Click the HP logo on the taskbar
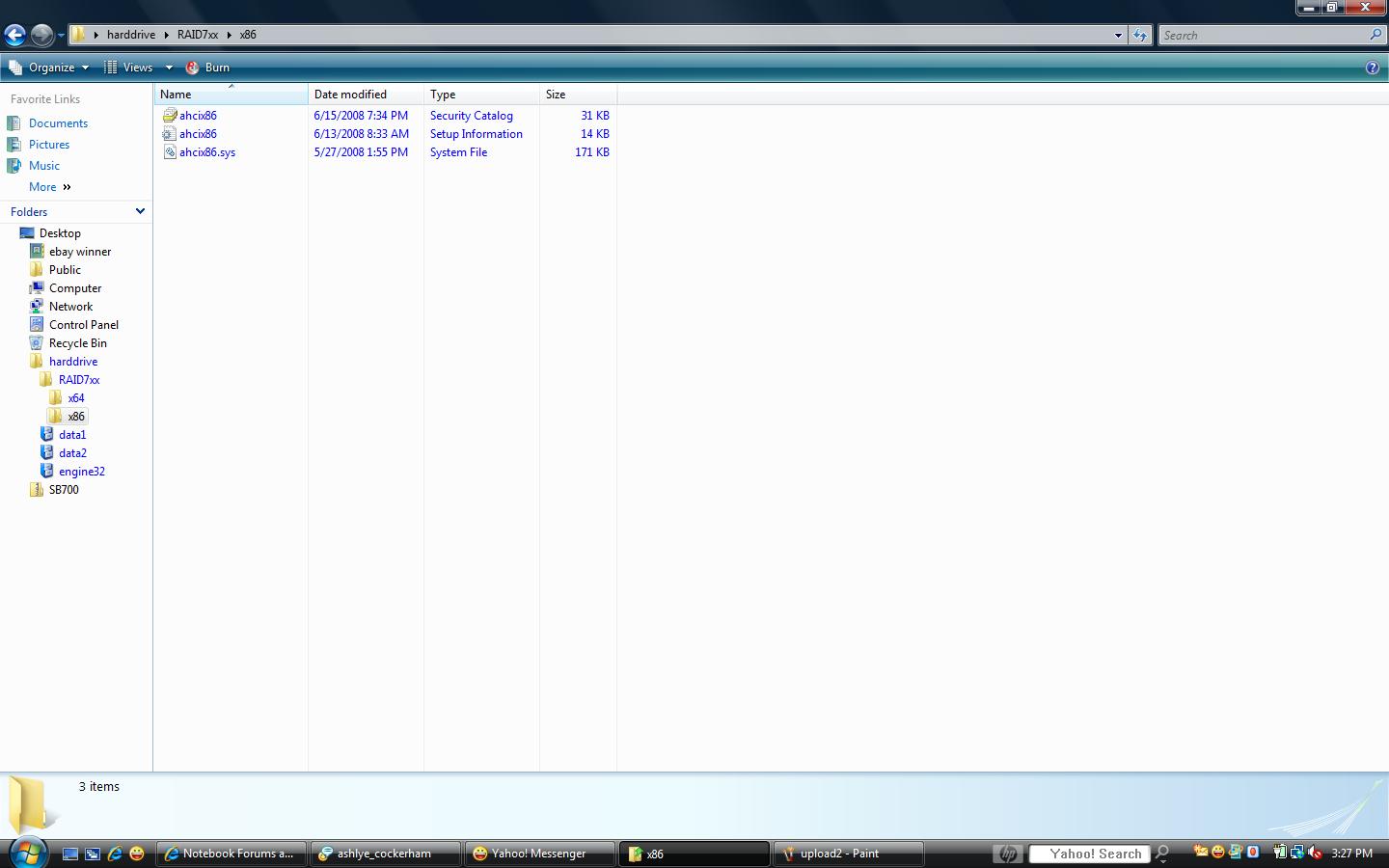The image size is (1389, 868). (x=1008, y=854)
